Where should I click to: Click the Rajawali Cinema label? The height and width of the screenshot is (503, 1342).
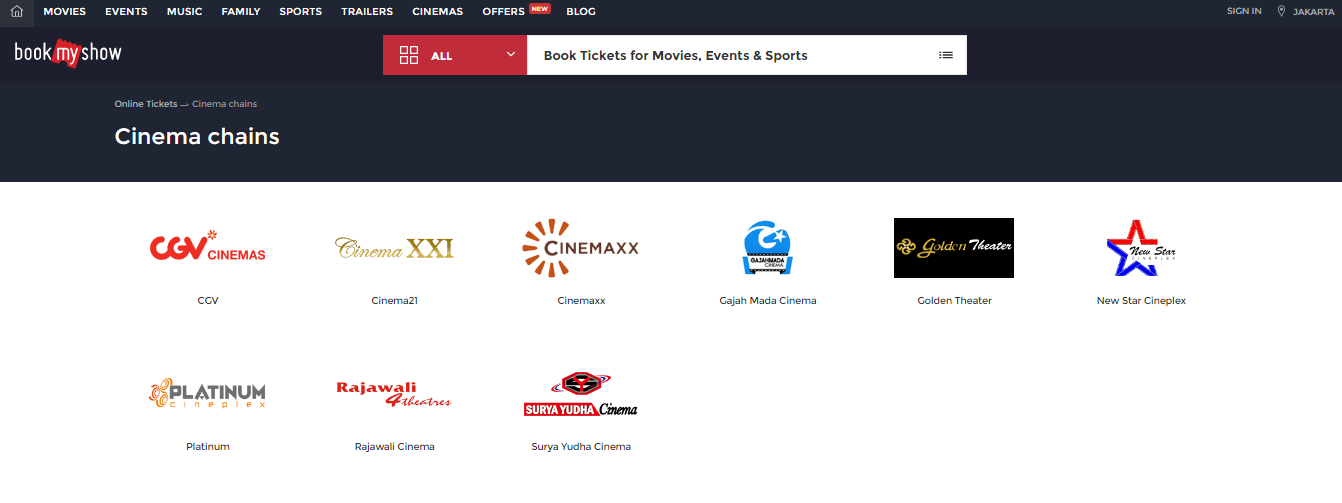pyautogui.click(x=394, y=446)
